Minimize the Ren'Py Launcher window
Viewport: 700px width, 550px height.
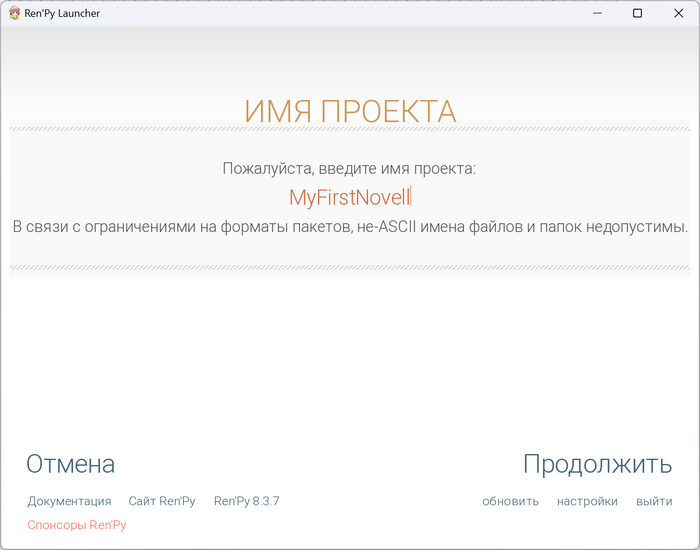tap(597, 13)
